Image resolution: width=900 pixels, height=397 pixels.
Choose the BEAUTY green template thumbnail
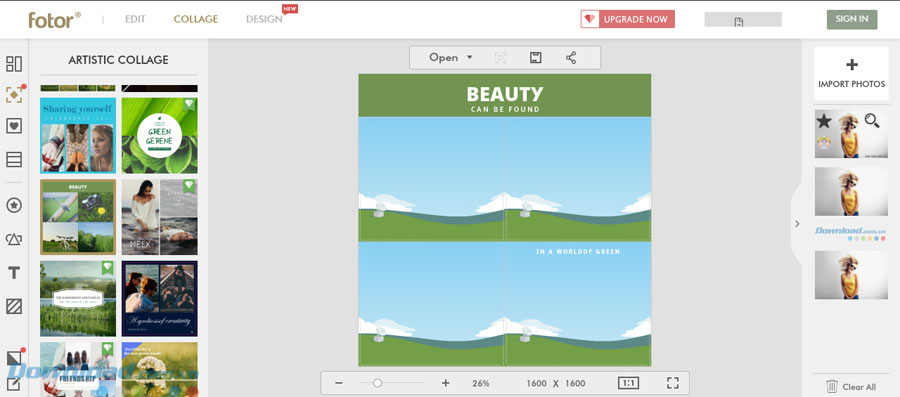[78, 217]
